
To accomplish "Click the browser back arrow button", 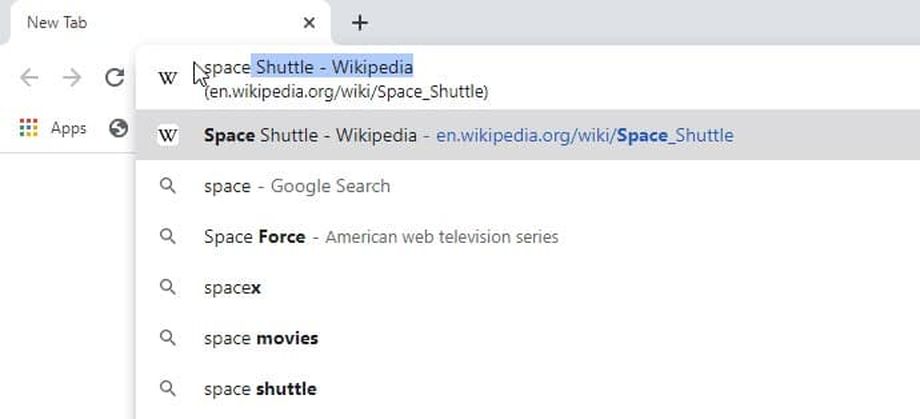I will (30, 78).
